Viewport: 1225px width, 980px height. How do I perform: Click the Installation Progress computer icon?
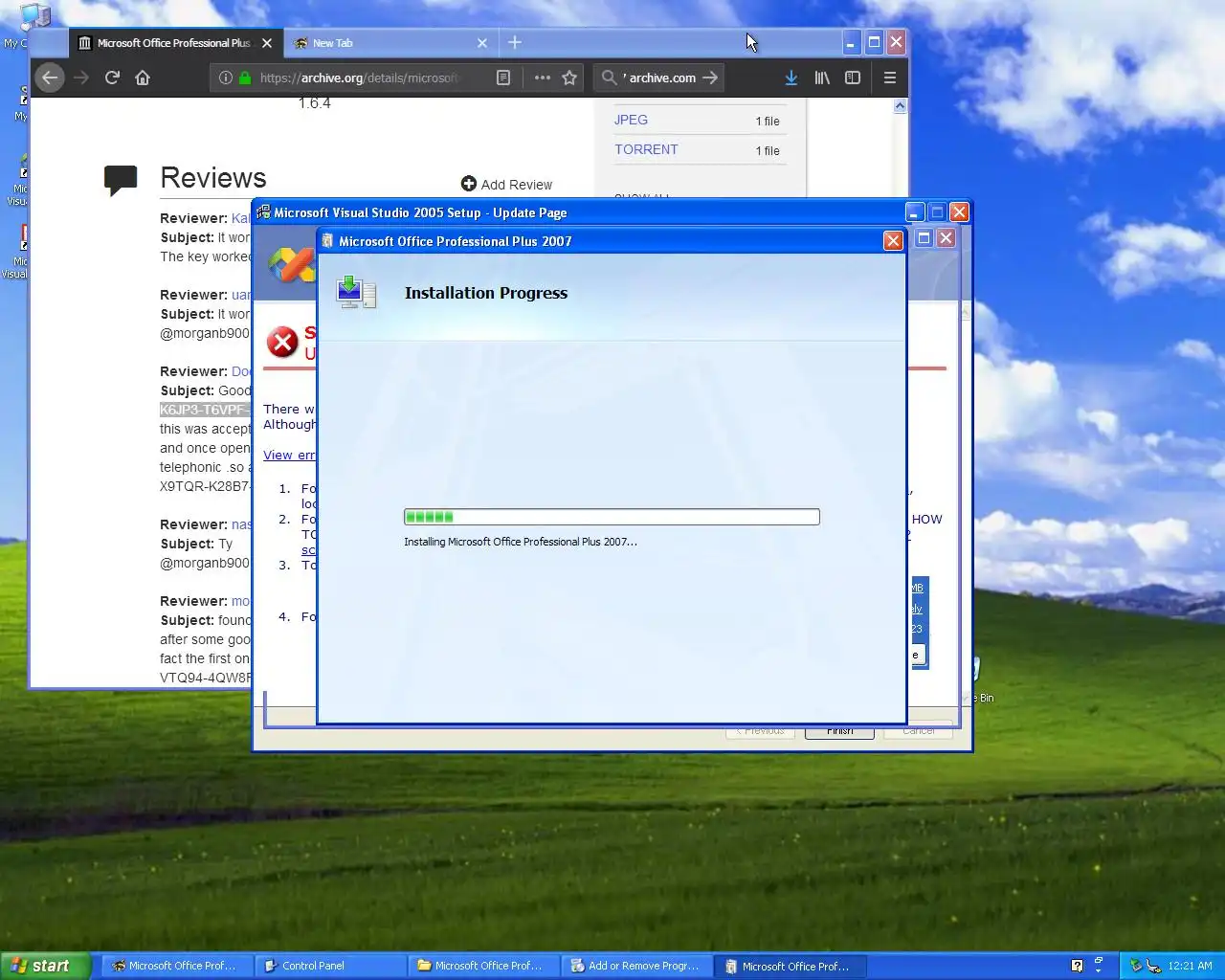pos(356,293)
